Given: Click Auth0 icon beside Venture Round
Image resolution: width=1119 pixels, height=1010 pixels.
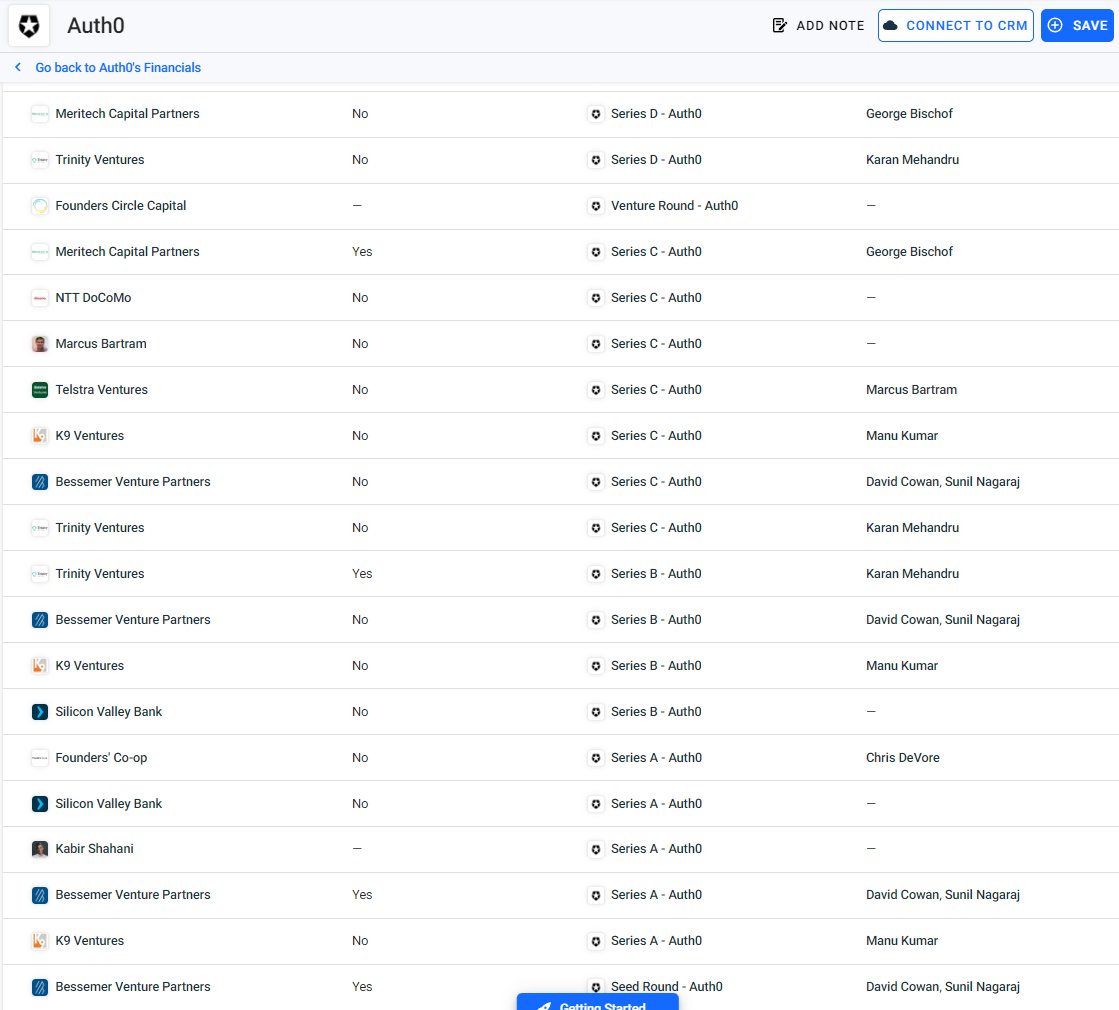Looking at the screenshot, I should pyautogui.click(x=596, y=206).
